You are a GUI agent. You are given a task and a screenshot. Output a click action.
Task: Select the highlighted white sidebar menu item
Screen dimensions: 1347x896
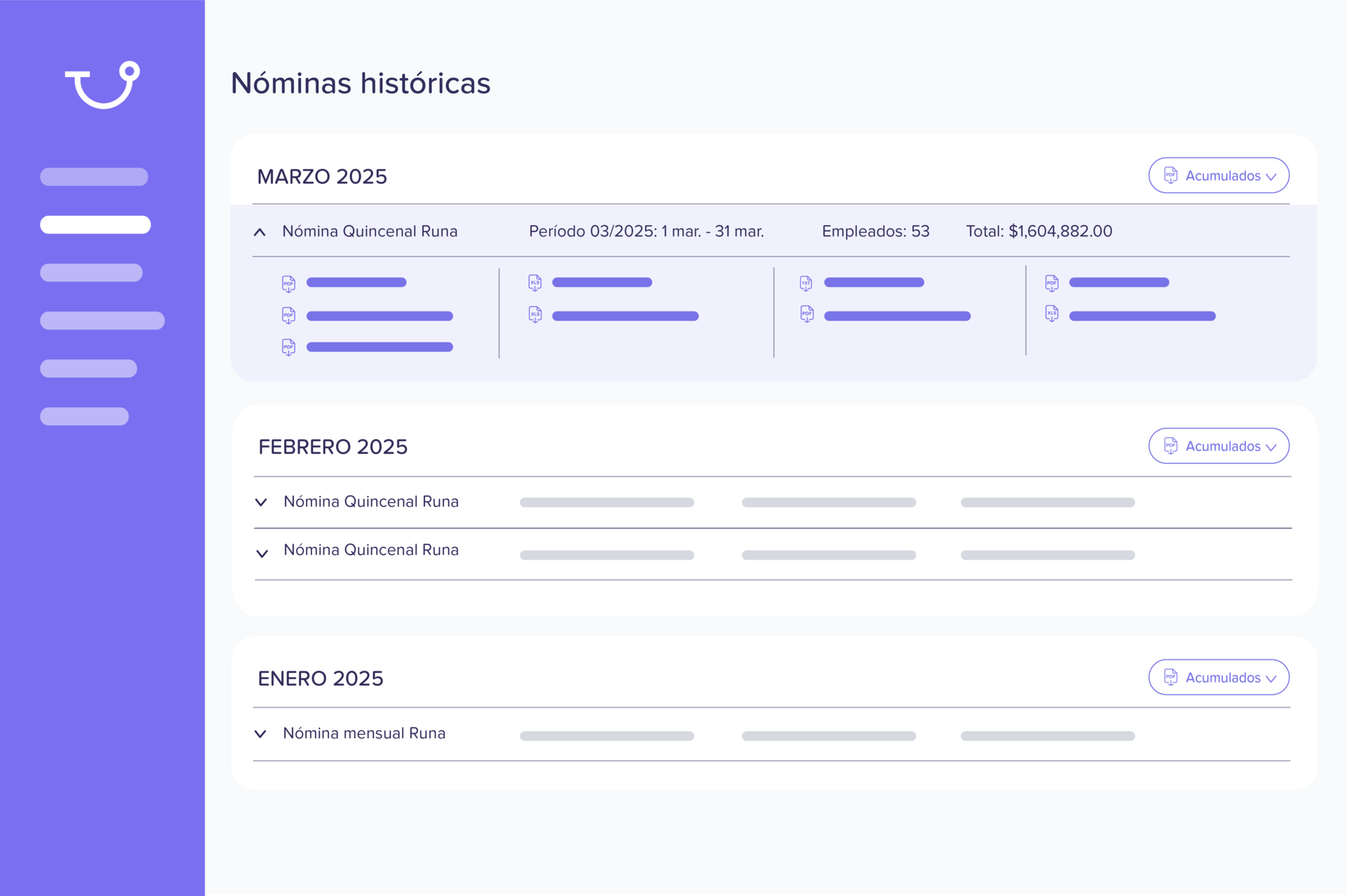coord(95,225)
